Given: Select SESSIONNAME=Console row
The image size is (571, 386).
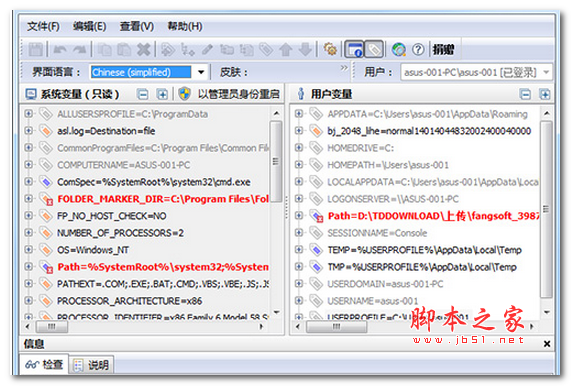Looking at the screenshot, I should [377, 233].
